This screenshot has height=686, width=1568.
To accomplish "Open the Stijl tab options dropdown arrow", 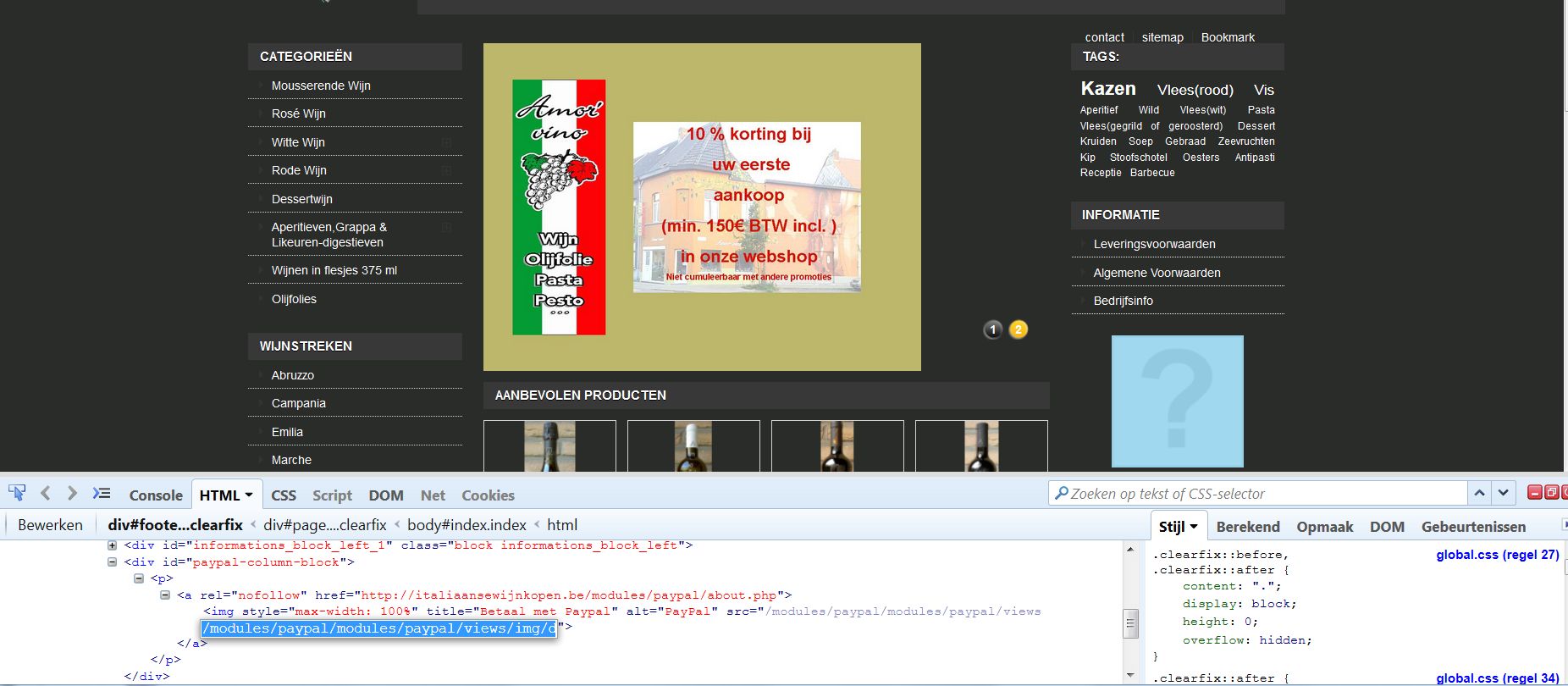I will click(x=1194, y=527).
